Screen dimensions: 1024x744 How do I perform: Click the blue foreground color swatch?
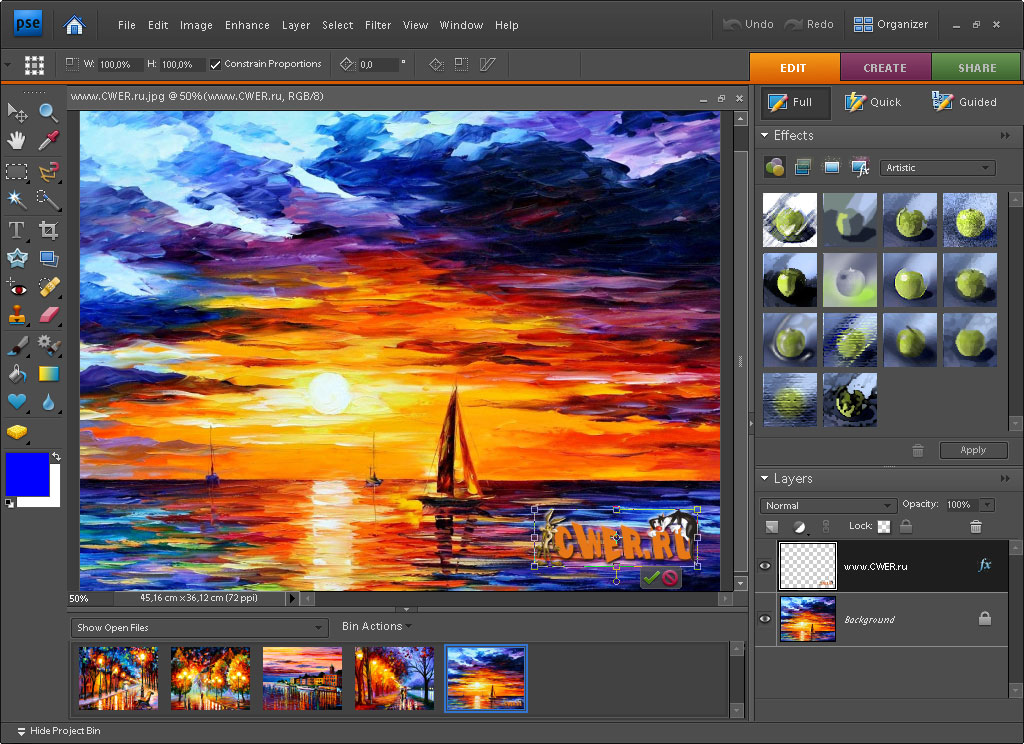27,474
